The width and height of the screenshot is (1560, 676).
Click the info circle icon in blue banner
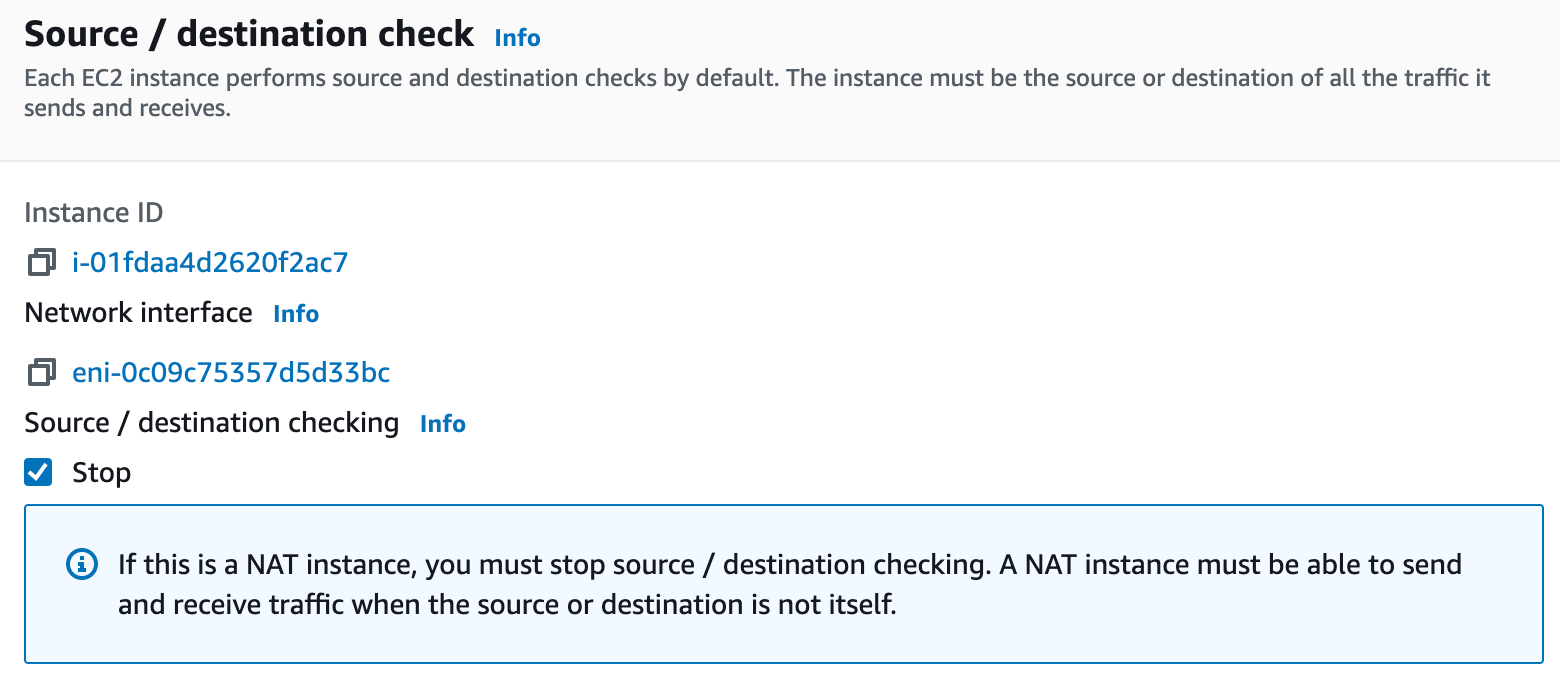coord(80,564)
